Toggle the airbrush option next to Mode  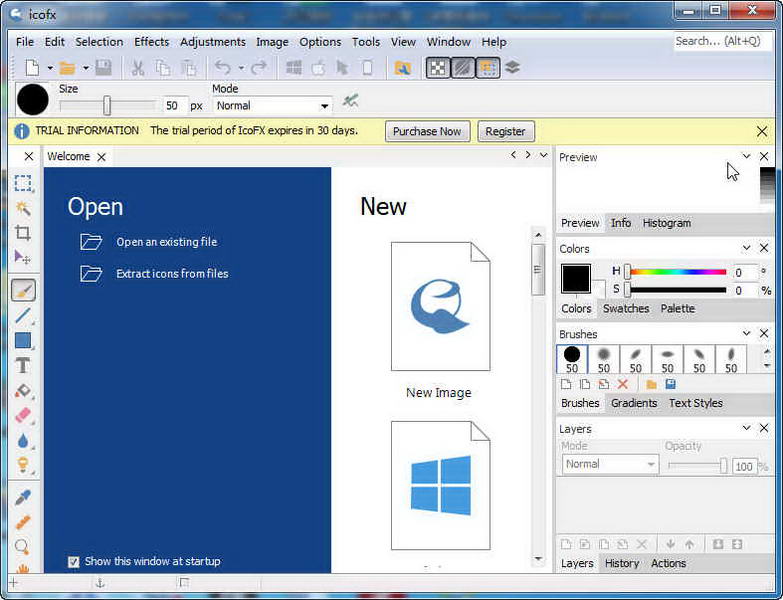(351, 101)
